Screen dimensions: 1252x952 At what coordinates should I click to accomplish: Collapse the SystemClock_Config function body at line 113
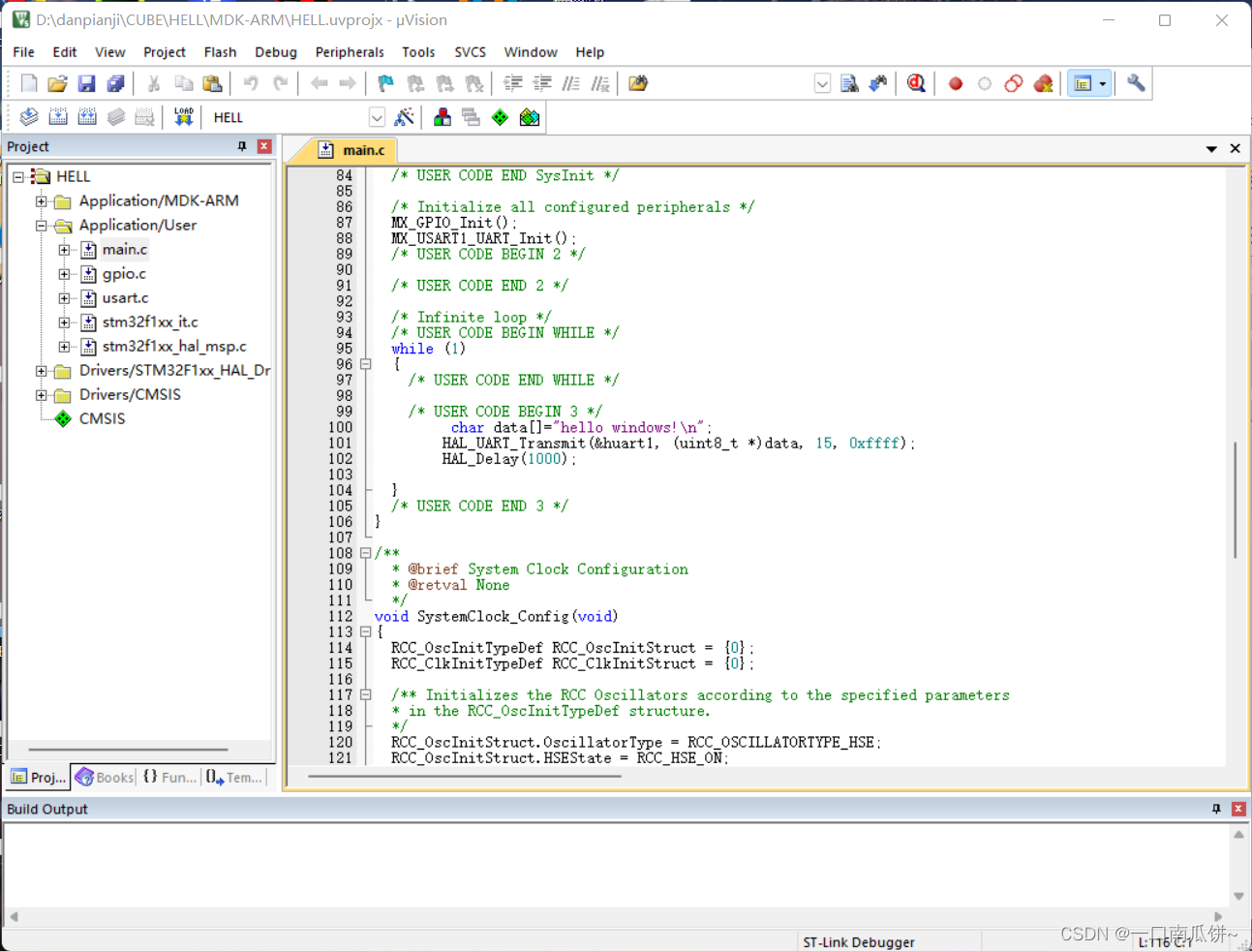(366, 631)
